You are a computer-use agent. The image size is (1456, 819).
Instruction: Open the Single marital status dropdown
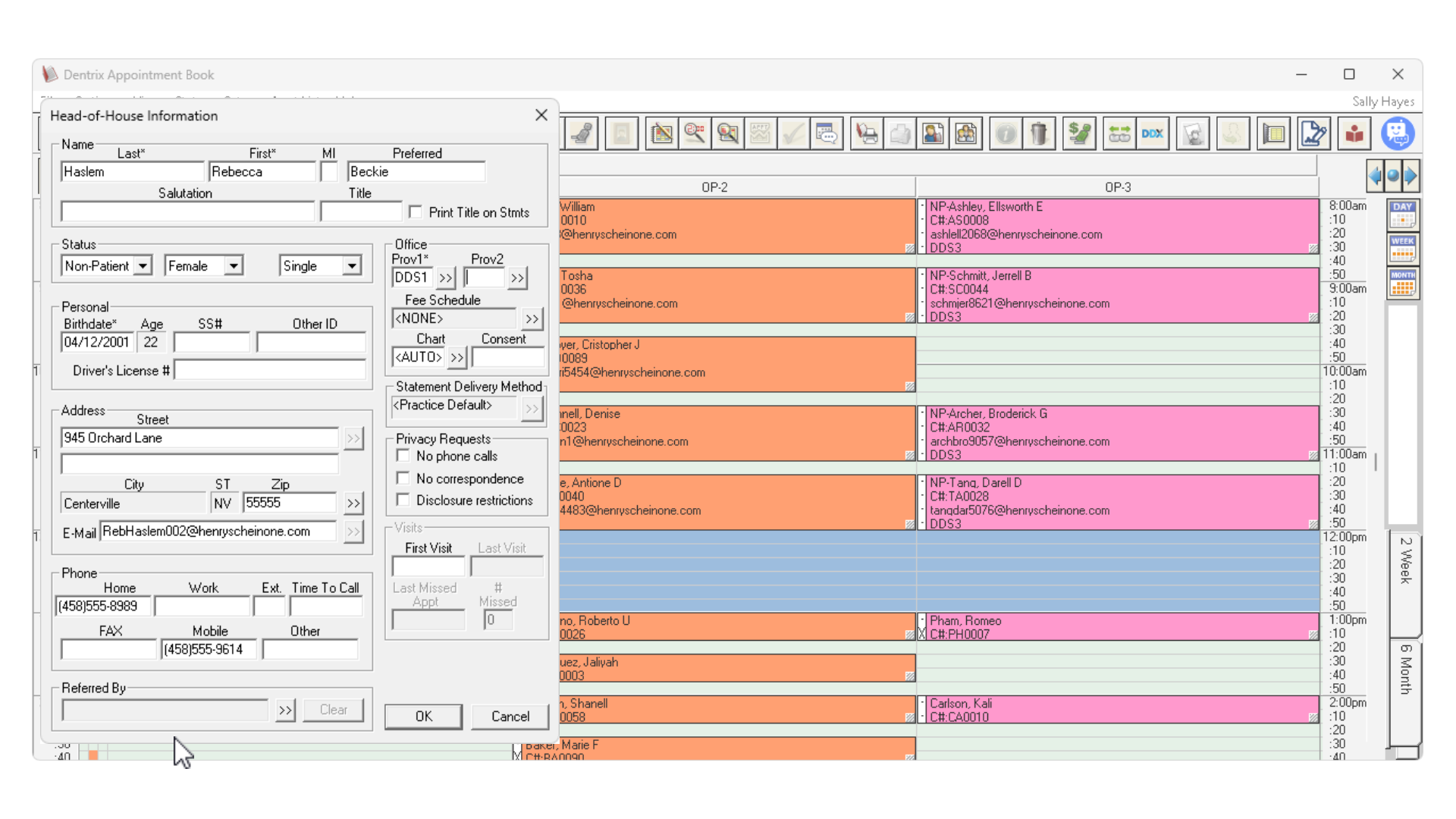pos(352,266)
